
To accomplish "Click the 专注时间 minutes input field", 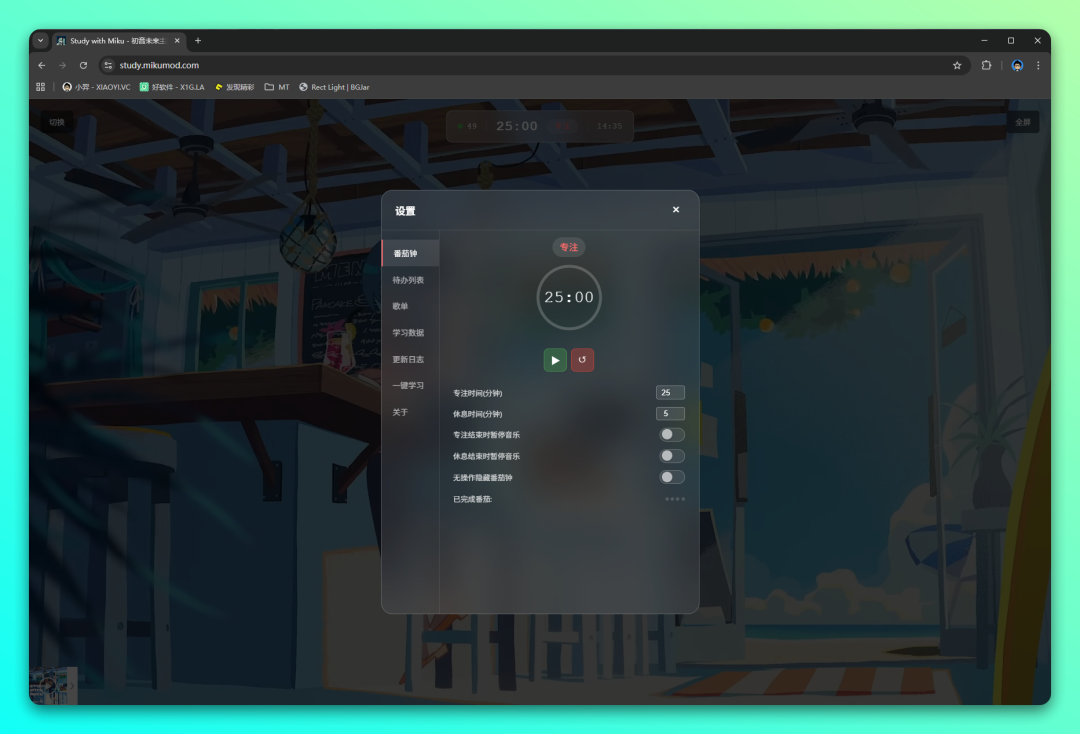I will point(670,393).
